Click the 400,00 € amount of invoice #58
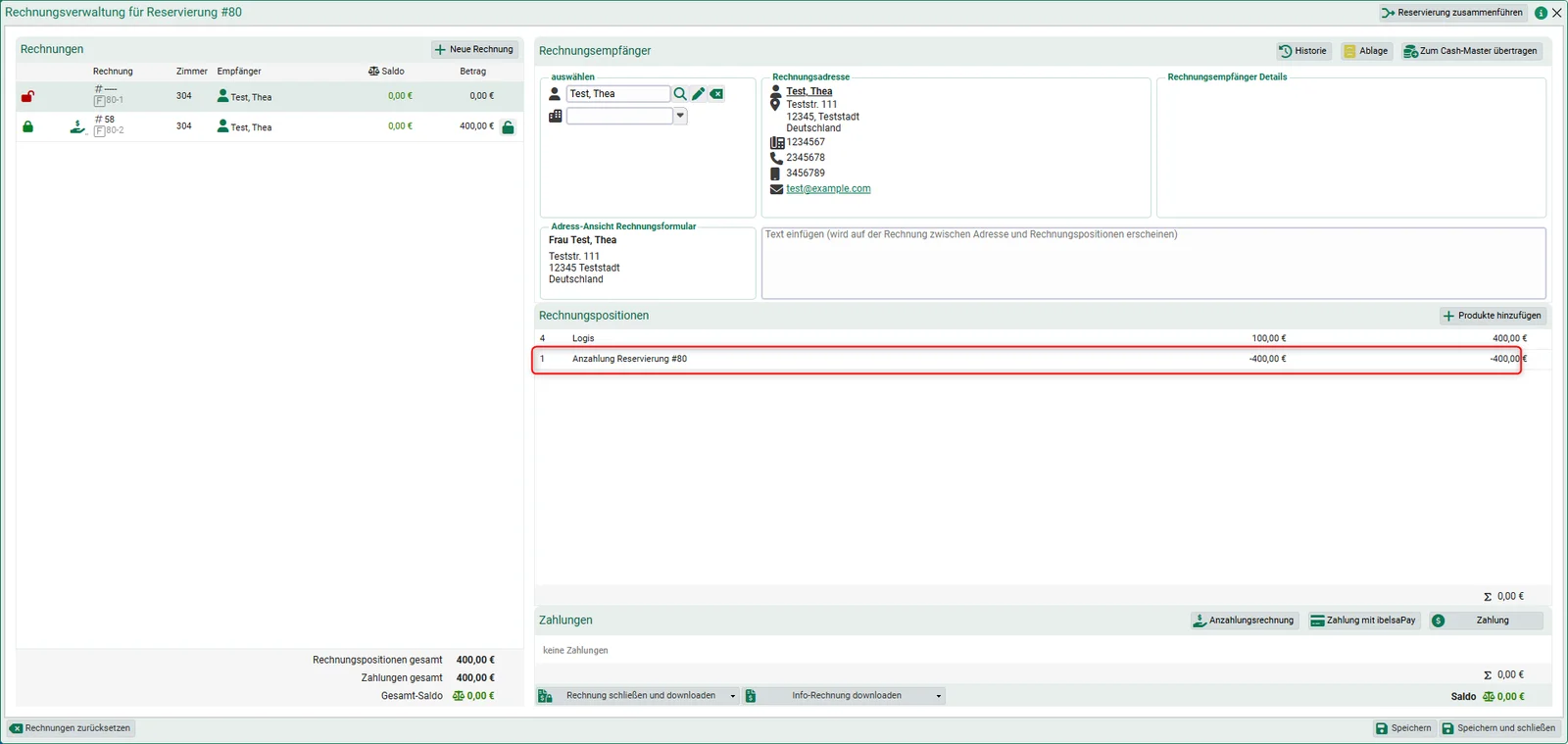 click(476, 126)
